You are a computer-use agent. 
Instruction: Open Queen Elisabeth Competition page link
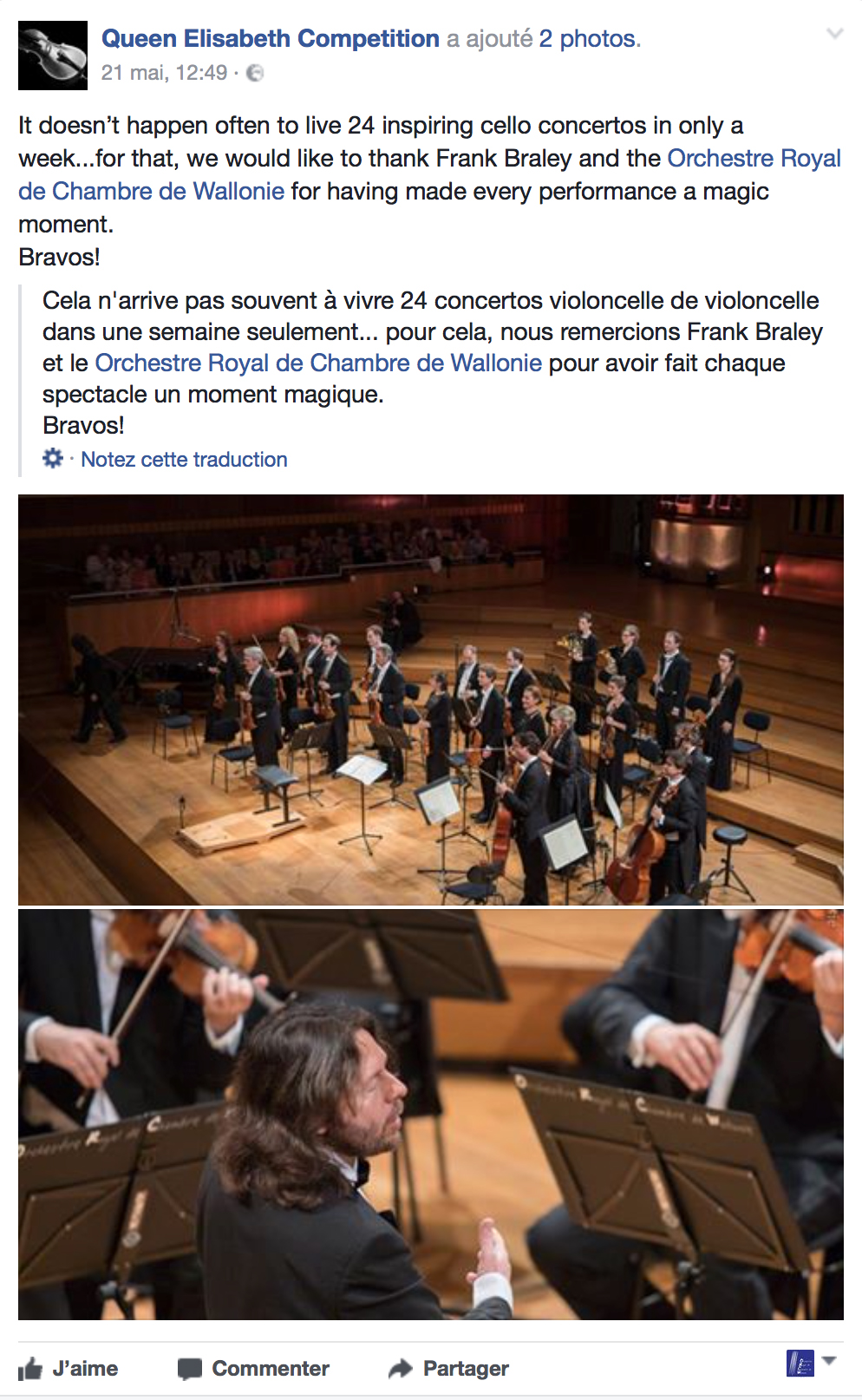click(271, 38)
